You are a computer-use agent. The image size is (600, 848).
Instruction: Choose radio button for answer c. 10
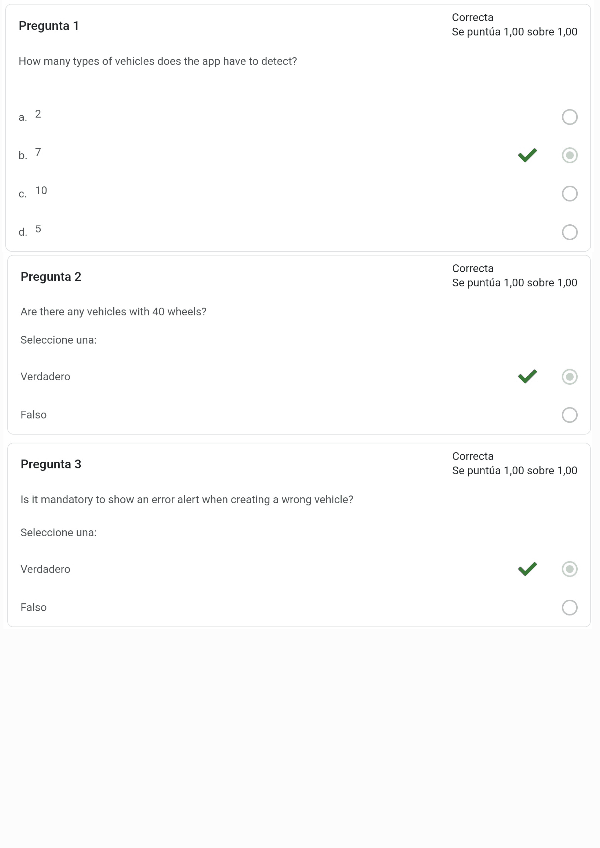tap(569, 193)
